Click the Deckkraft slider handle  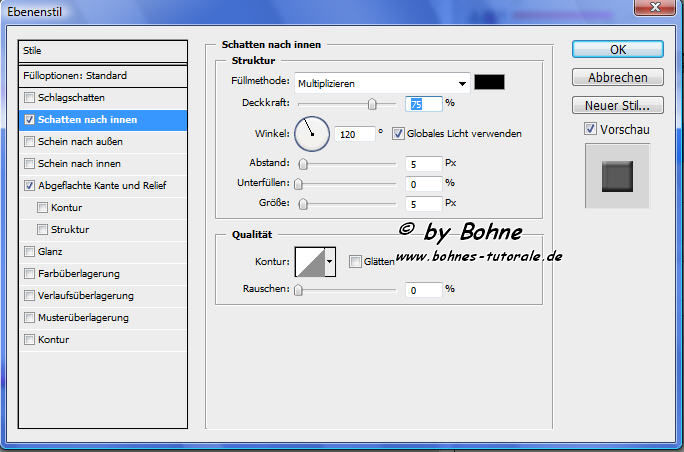[372, 104]
